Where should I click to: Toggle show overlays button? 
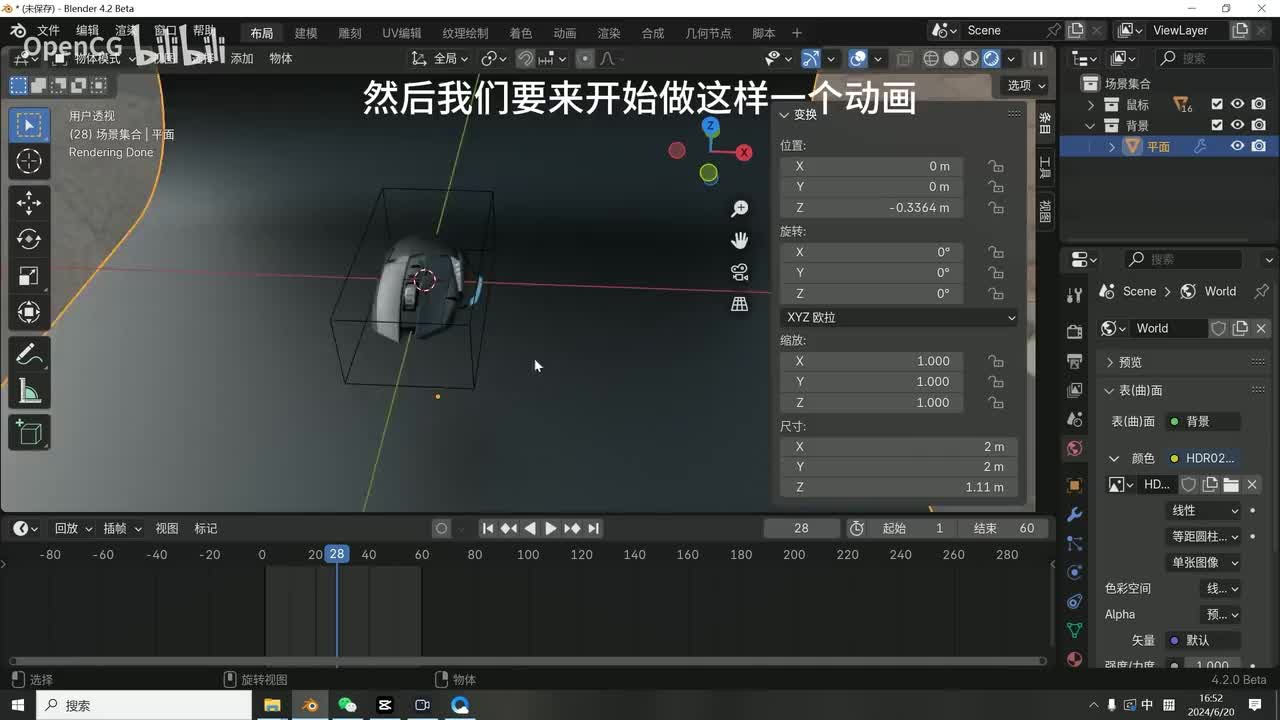pyautogui.click(x=858, y=58)
